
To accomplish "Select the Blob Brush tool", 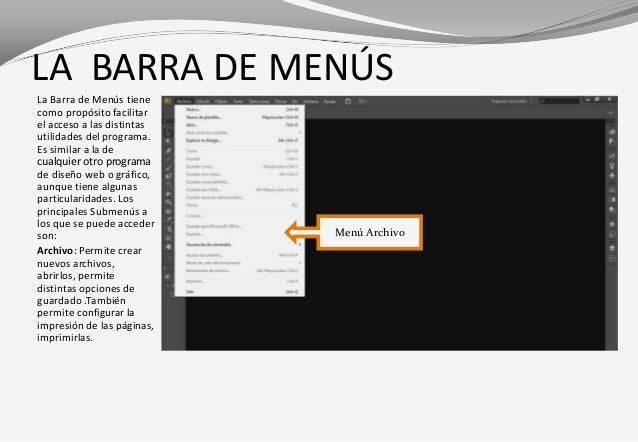I will pyautogui.click(x=168, y=176).
